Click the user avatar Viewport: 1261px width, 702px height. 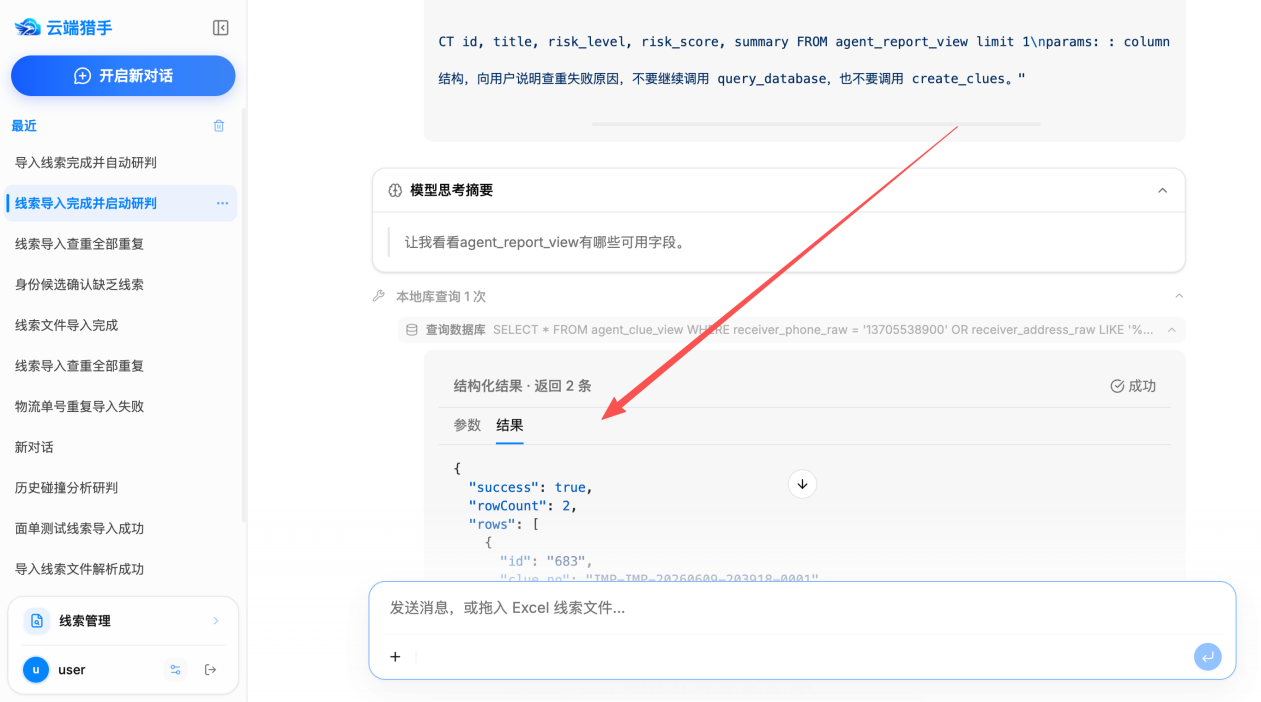tap(36, 670)
